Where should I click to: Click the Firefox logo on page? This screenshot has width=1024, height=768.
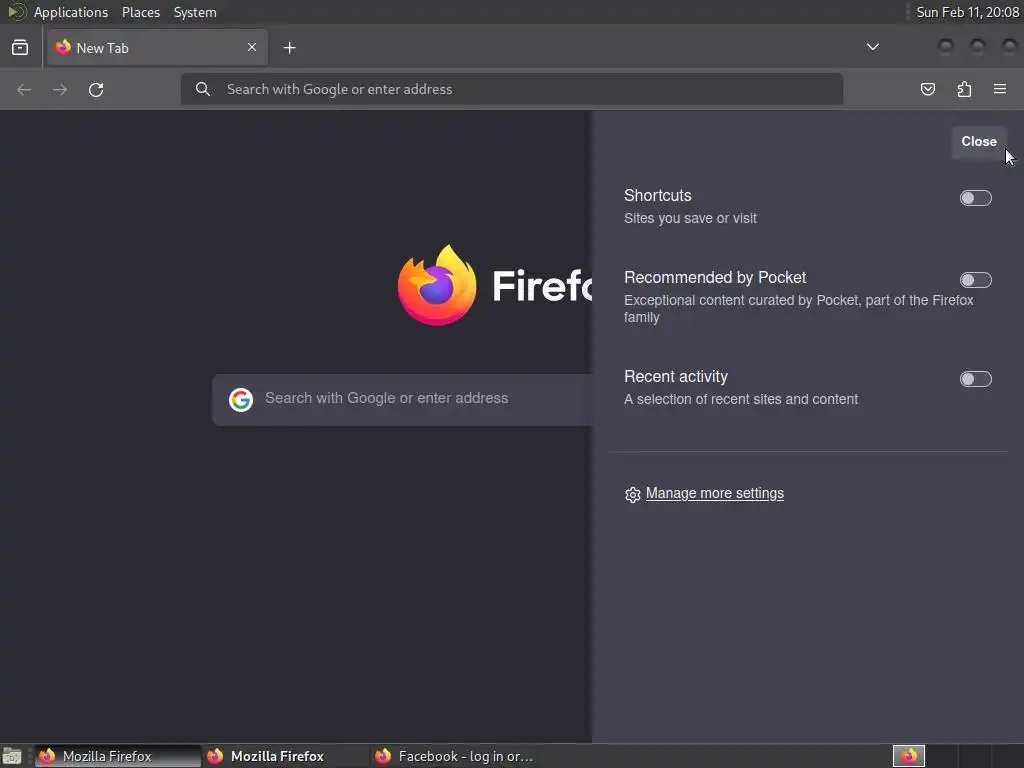tap(437, 285)
